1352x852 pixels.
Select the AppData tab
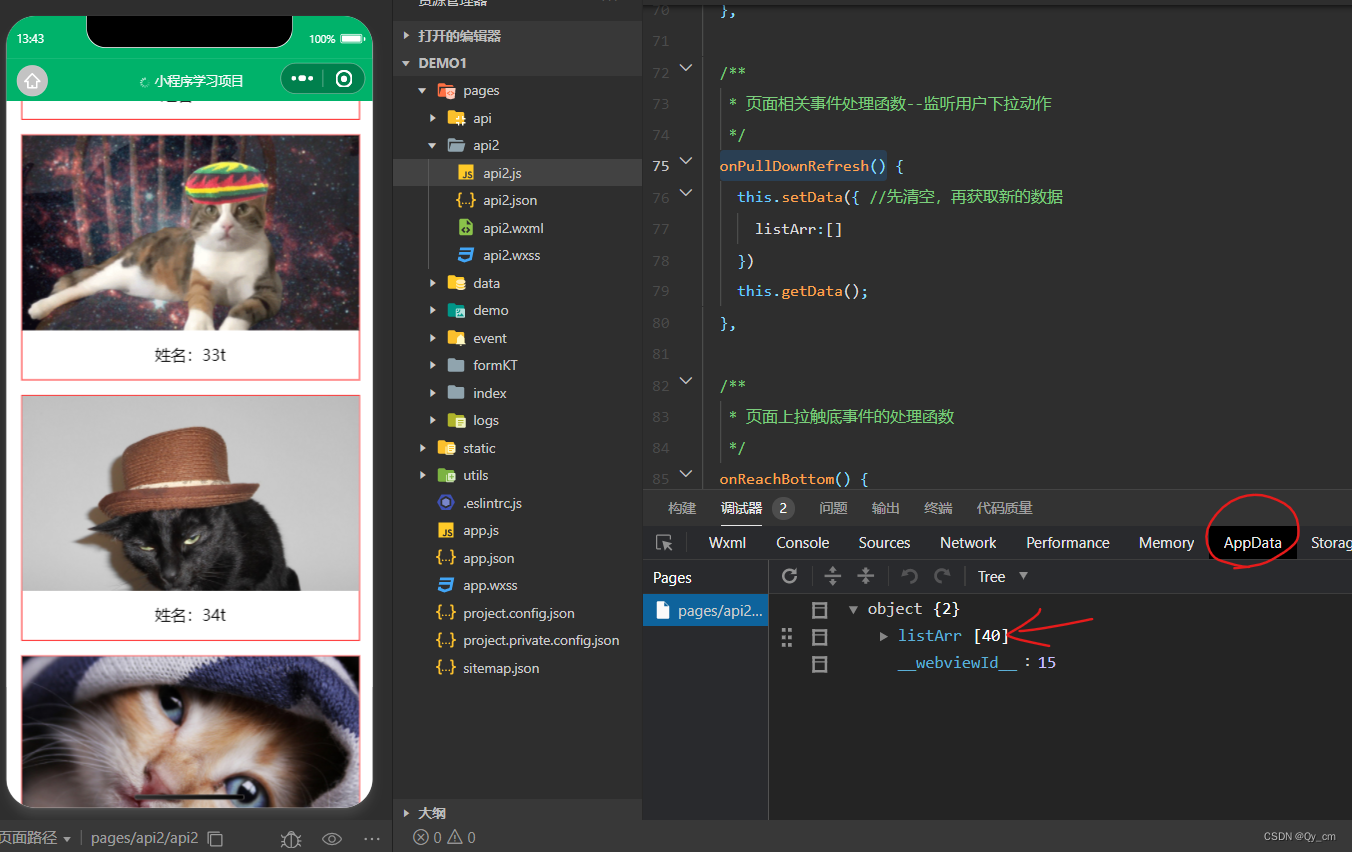1252,543
